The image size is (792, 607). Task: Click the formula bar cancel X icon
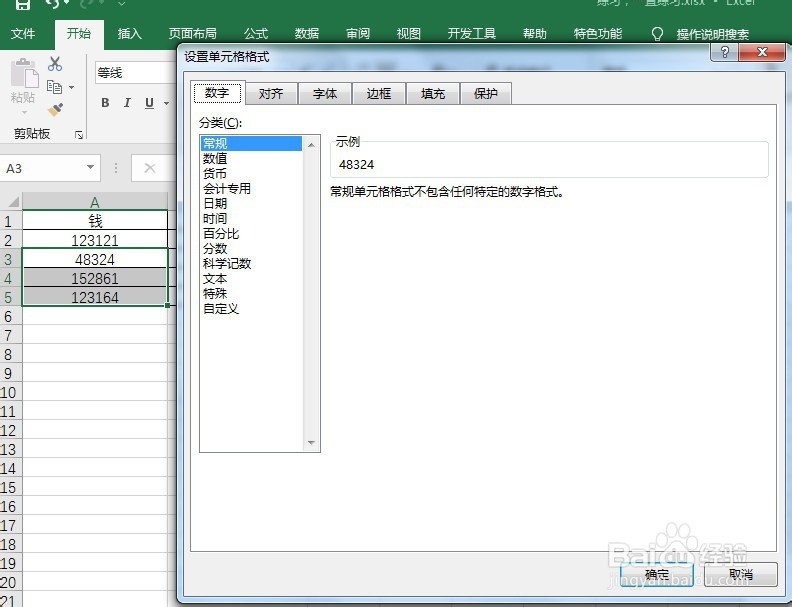click(150, 168)
